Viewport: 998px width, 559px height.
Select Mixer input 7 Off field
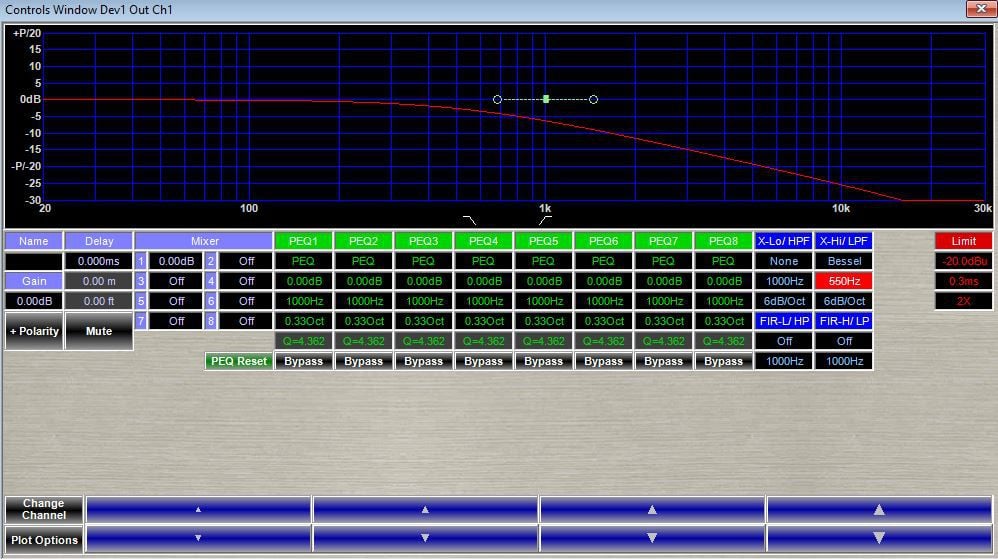click(x=176, y=321)
